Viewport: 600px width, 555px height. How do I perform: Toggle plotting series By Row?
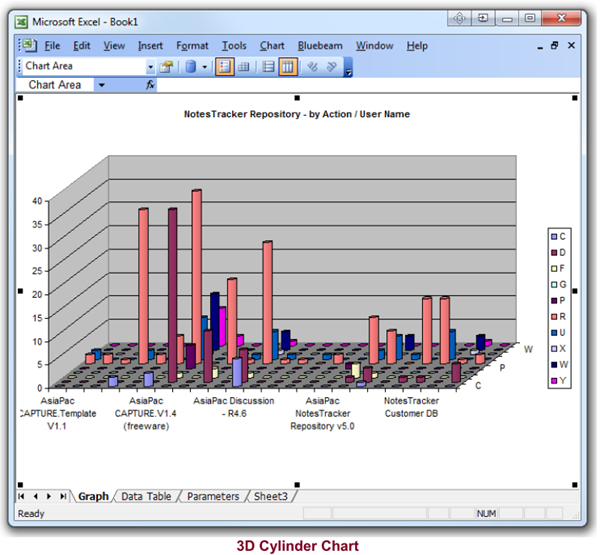point(267,66)
